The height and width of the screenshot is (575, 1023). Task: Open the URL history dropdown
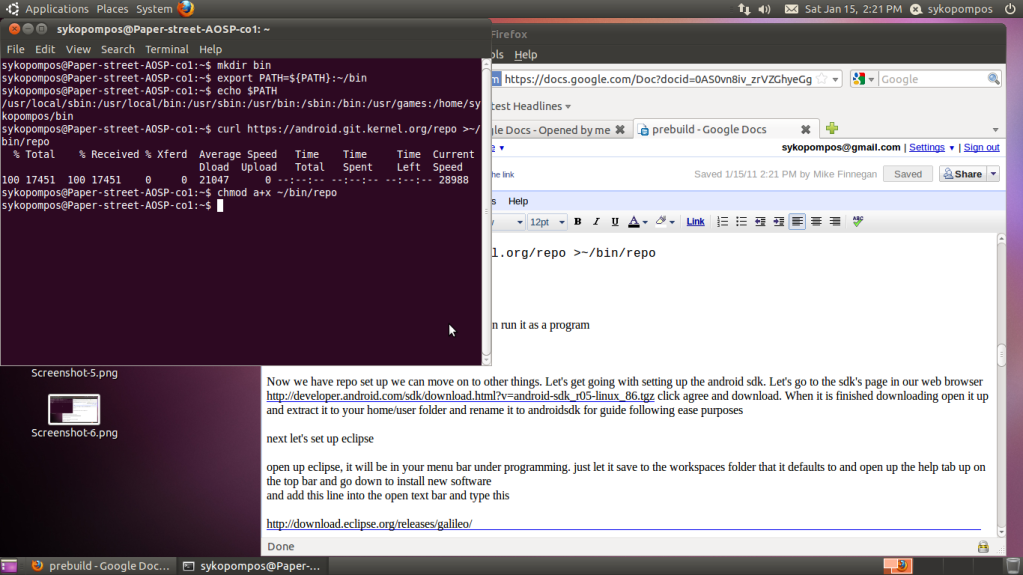pyautogui.click(x=835, y=80)
